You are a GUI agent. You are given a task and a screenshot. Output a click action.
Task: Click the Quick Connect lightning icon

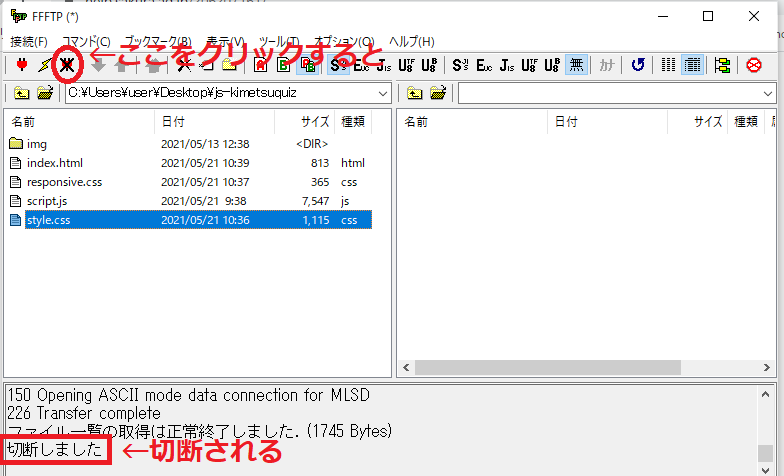coord(45,64)
